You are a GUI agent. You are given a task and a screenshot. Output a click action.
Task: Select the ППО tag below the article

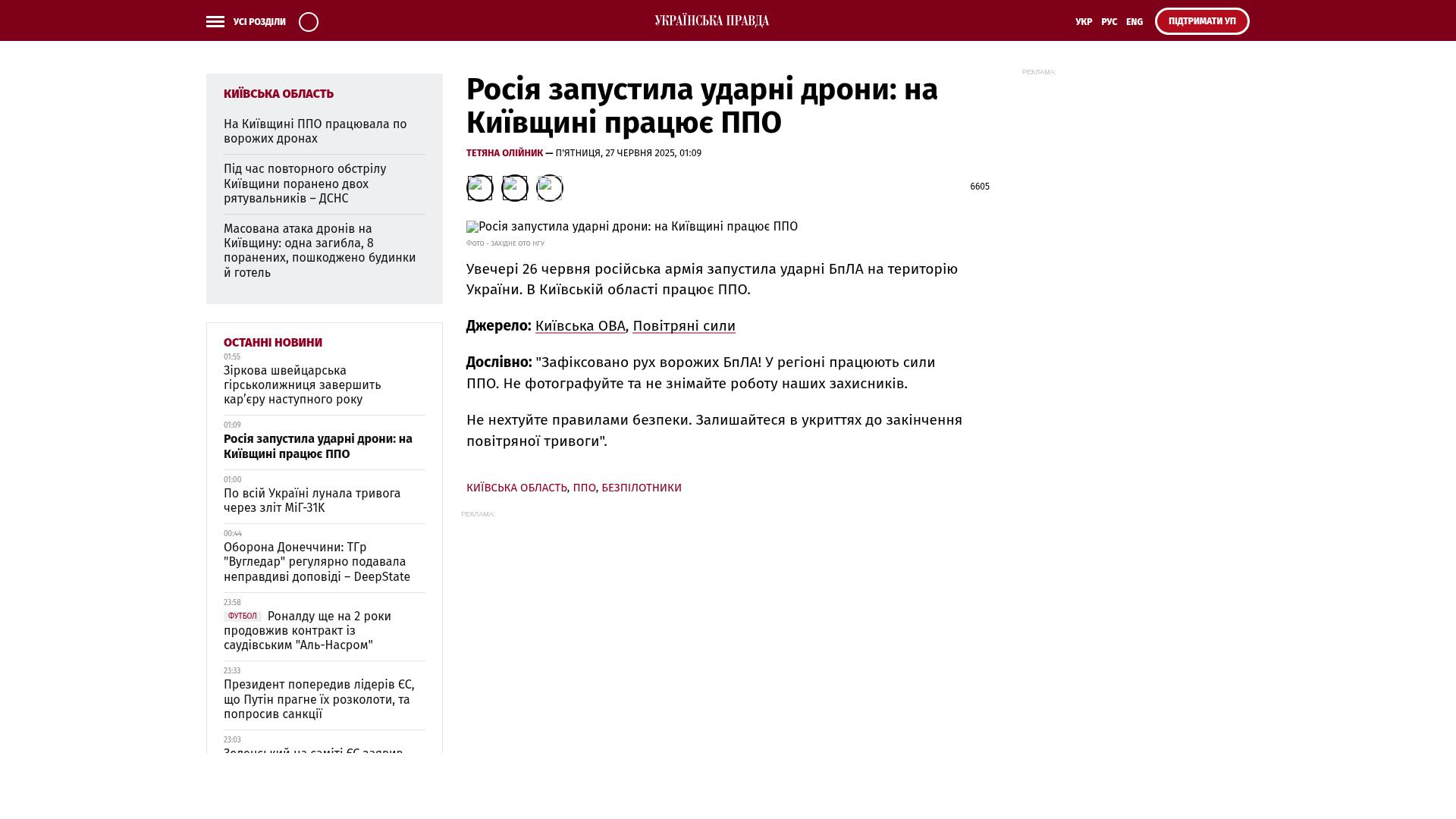(x=584, y=488)
